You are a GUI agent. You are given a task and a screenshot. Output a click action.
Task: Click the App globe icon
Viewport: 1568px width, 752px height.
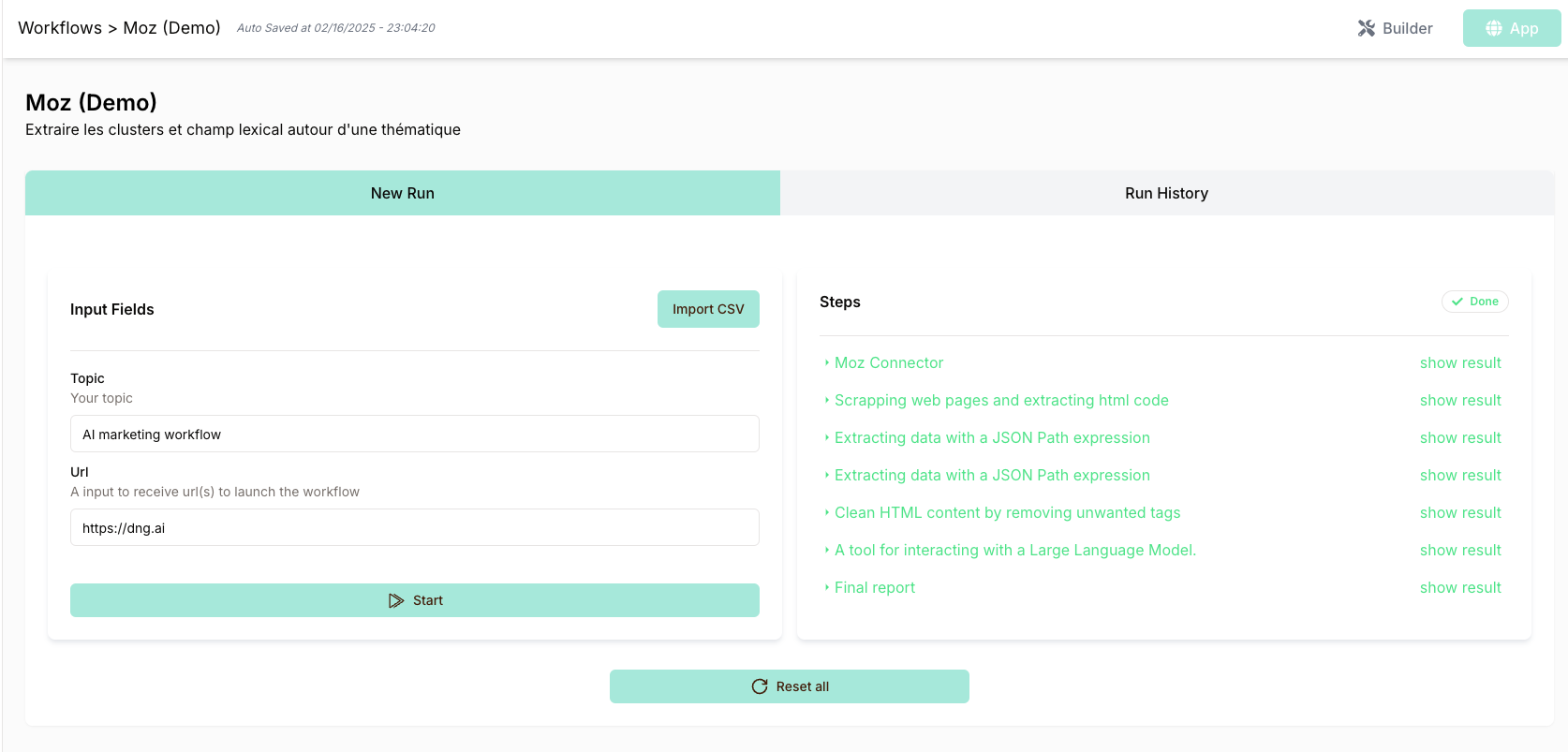coord(1494,28)
